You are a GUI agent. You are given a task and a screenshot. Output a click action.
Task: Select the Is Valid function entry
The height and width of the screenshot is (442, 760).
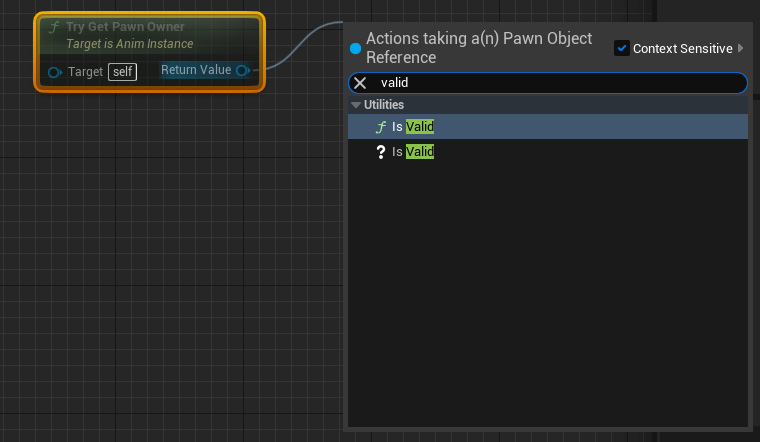click(548, 126)
